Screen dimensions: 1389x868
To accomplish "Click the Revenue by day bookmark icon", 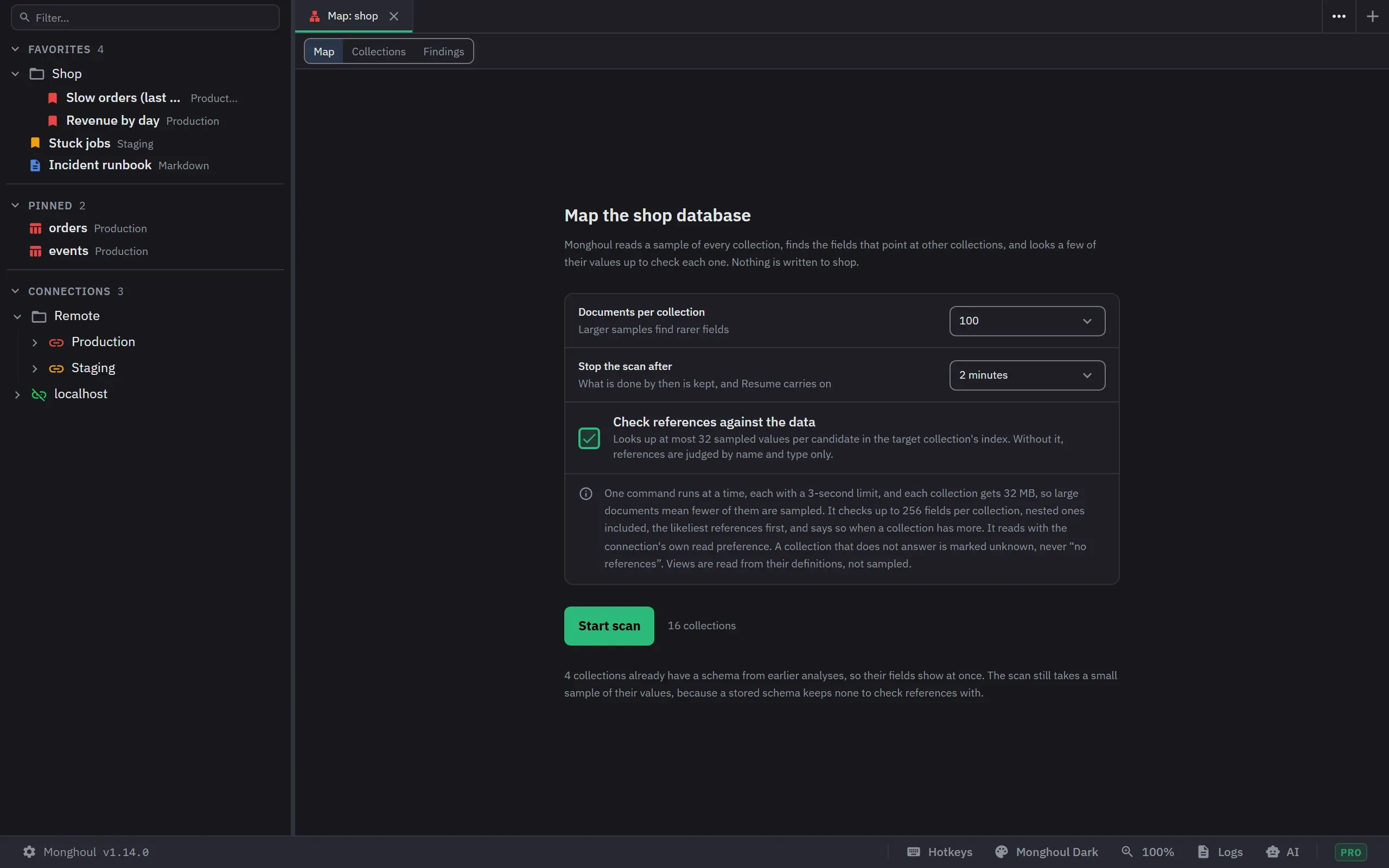I will [53, 120].
